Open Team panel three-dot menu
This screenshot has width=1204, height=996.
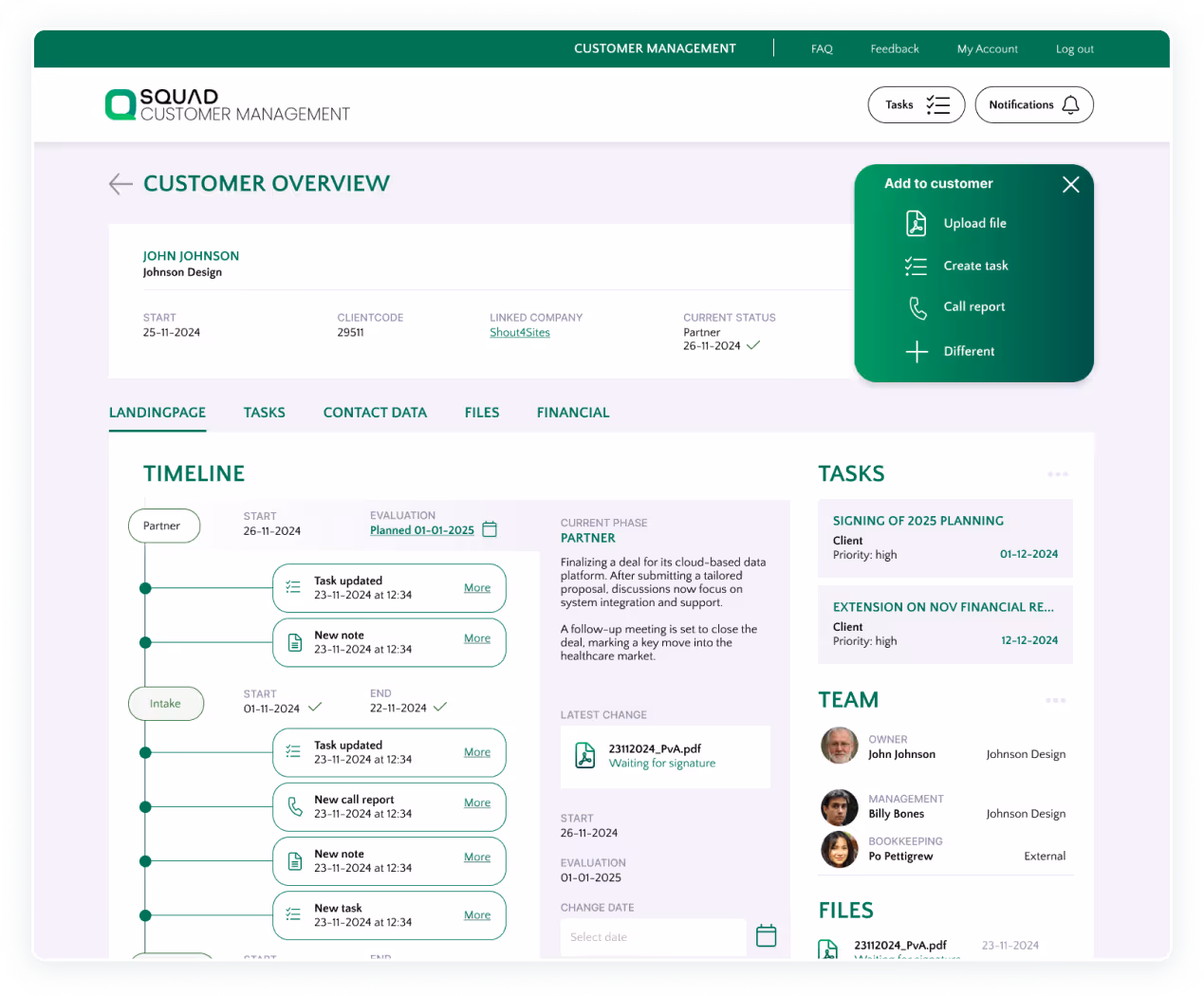pyautogui.click(x=1056, y=700)
